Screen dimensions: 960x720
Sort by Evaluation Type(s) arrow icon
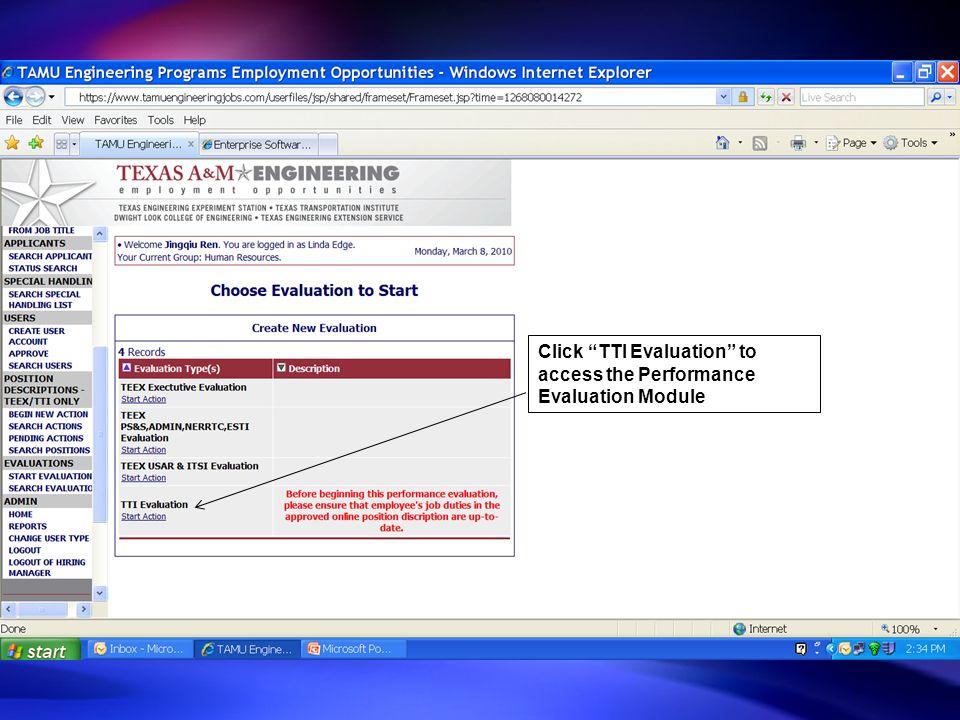[127, 368]
